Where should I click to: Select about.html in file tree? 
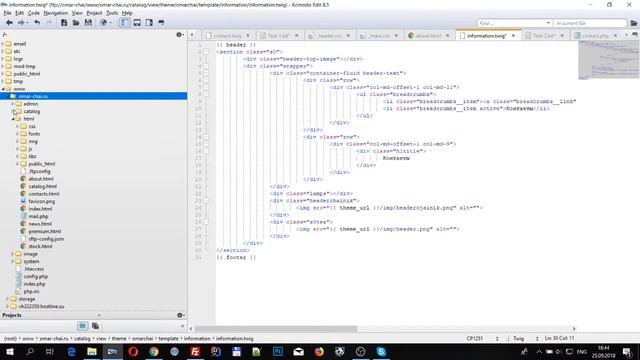coord(41,179)
